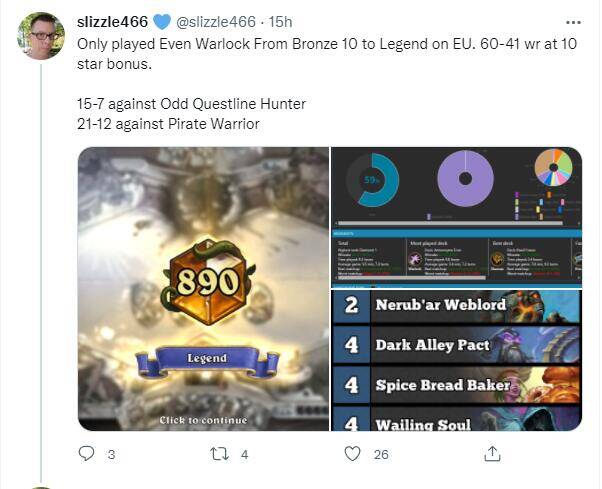
Task: Click the retweet count number 4
Action: point(245,455)
